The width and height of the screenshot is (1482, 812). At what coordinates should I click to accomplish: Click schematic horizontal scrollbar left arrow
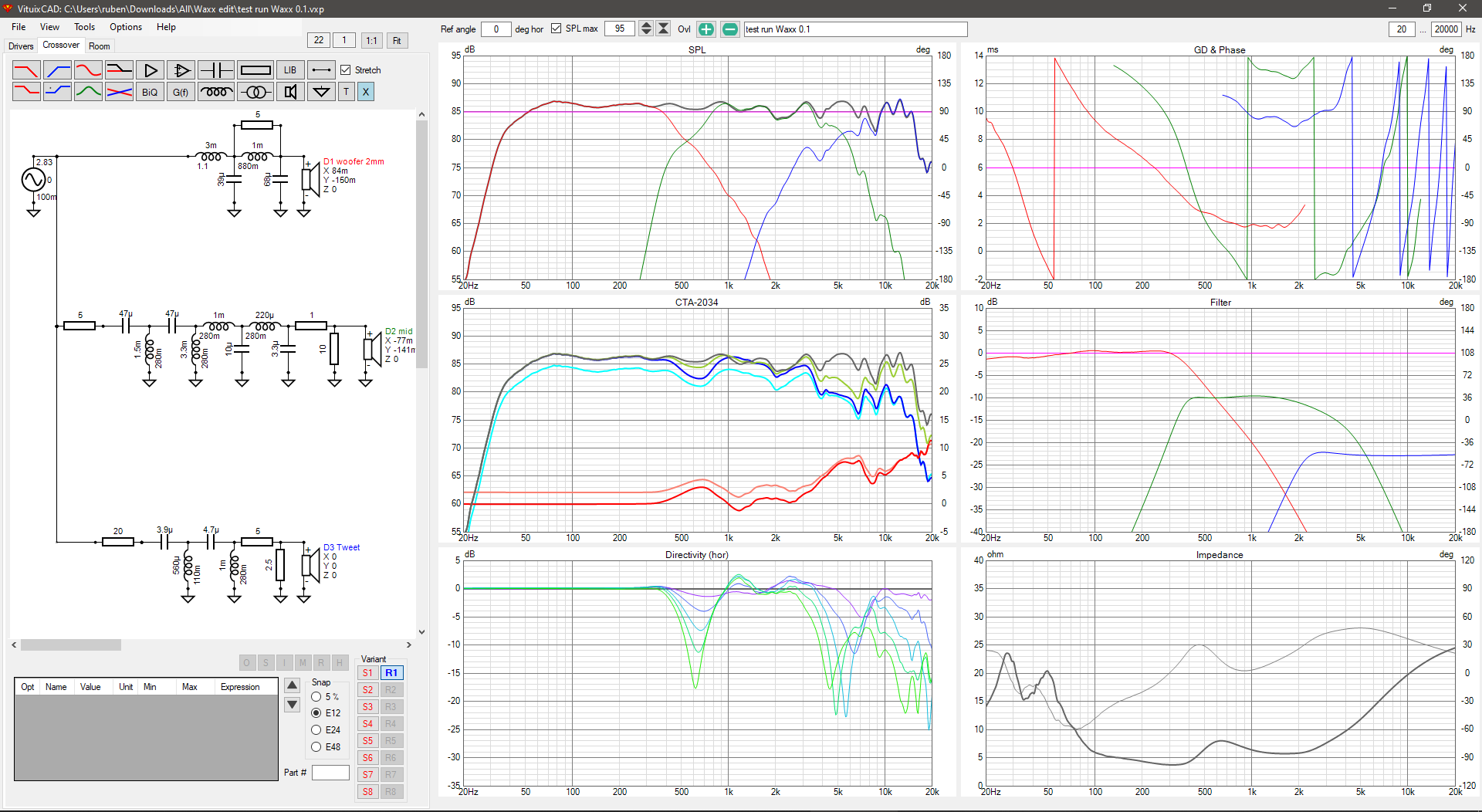click(x=15, y=645)
